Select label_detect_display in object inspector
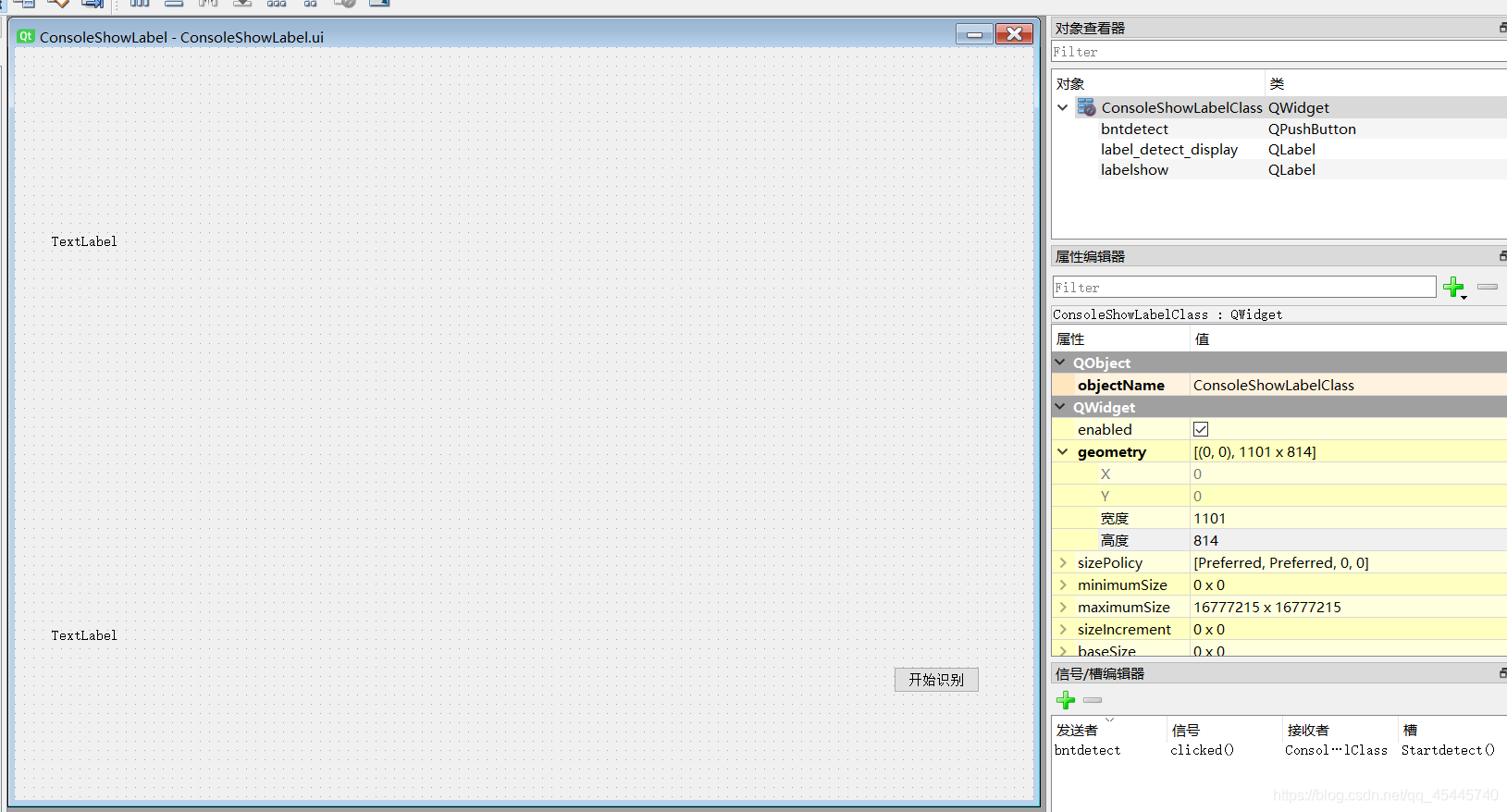 [x=1168, y=150]
